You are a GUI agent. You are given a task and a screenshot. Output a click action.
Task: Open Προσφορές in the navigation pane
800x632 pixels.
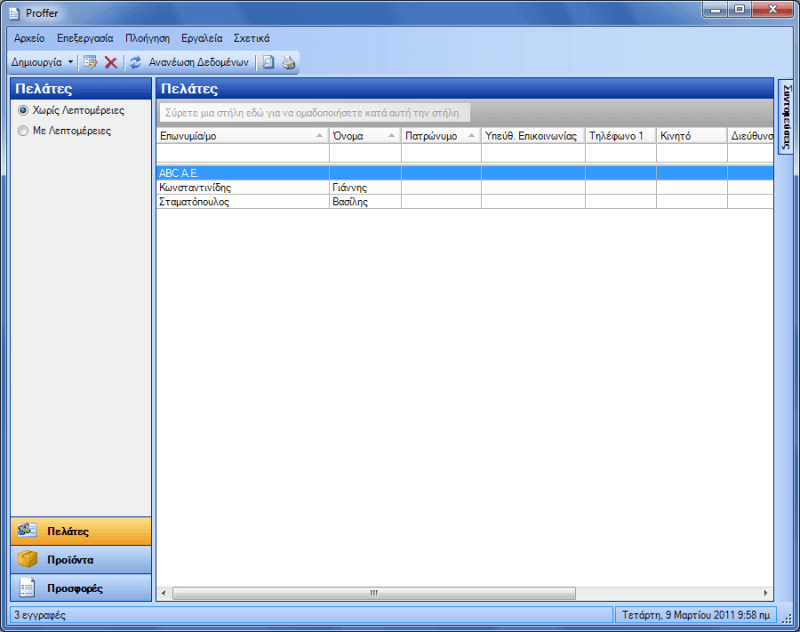(x=81, y=588)
